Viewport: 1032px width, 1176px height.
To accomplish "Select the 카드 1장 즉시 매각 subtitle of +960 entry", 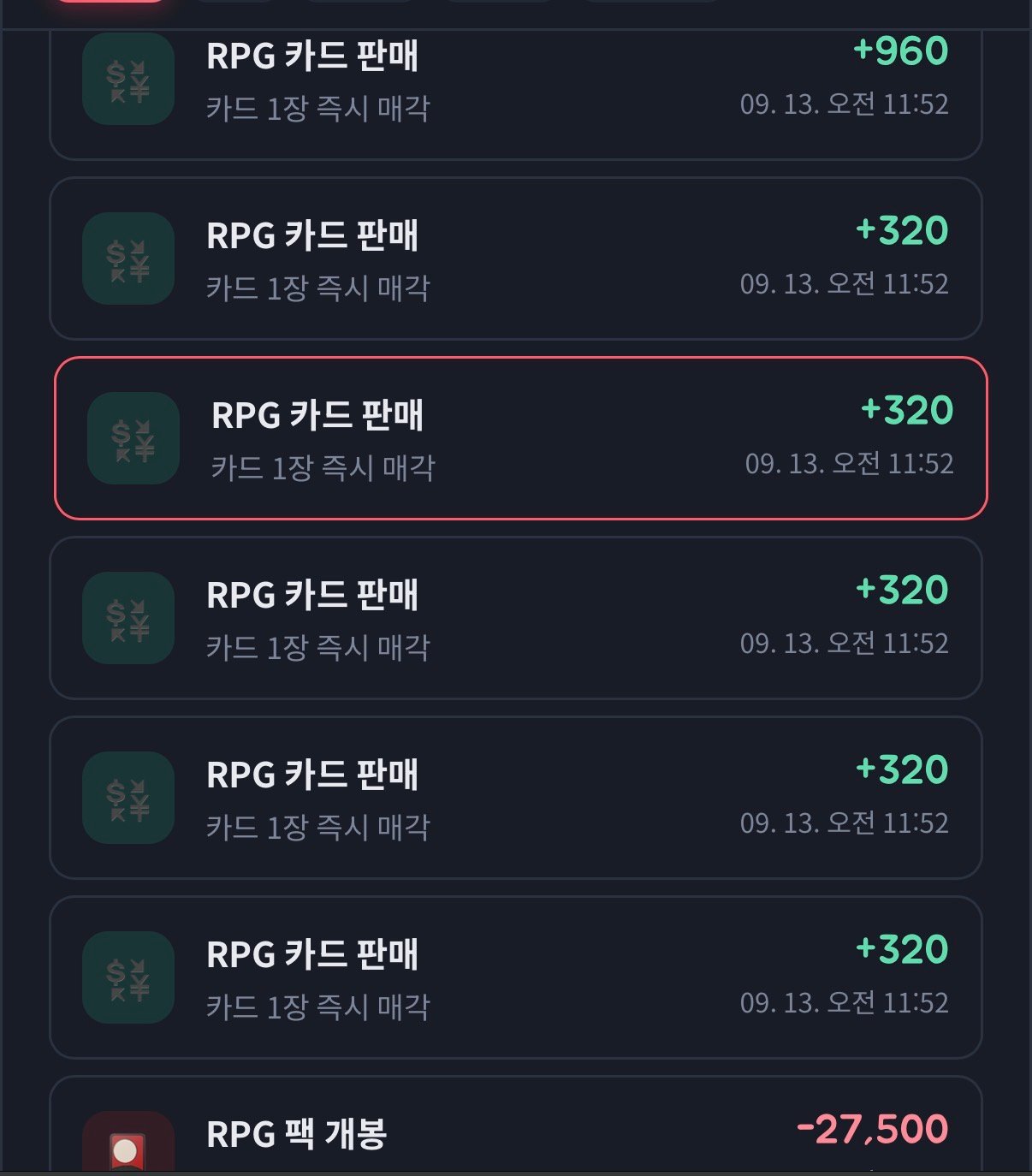I will (x=318, y=109).
